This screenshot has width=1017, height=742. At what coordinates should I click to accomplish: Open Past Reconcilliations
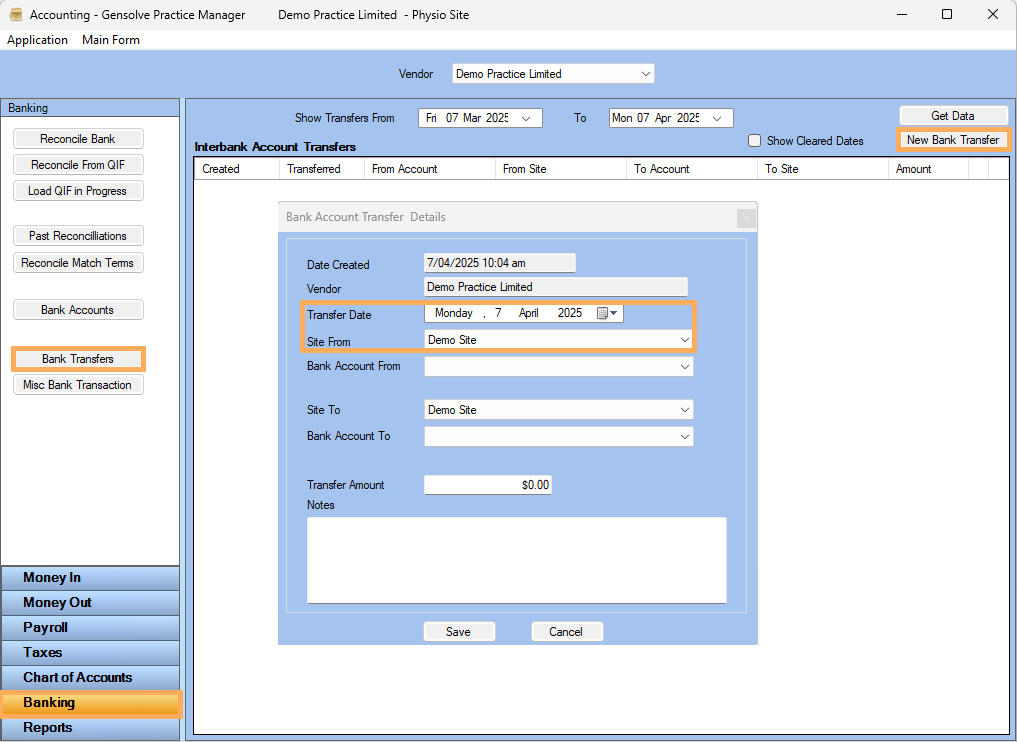point(78,236)
